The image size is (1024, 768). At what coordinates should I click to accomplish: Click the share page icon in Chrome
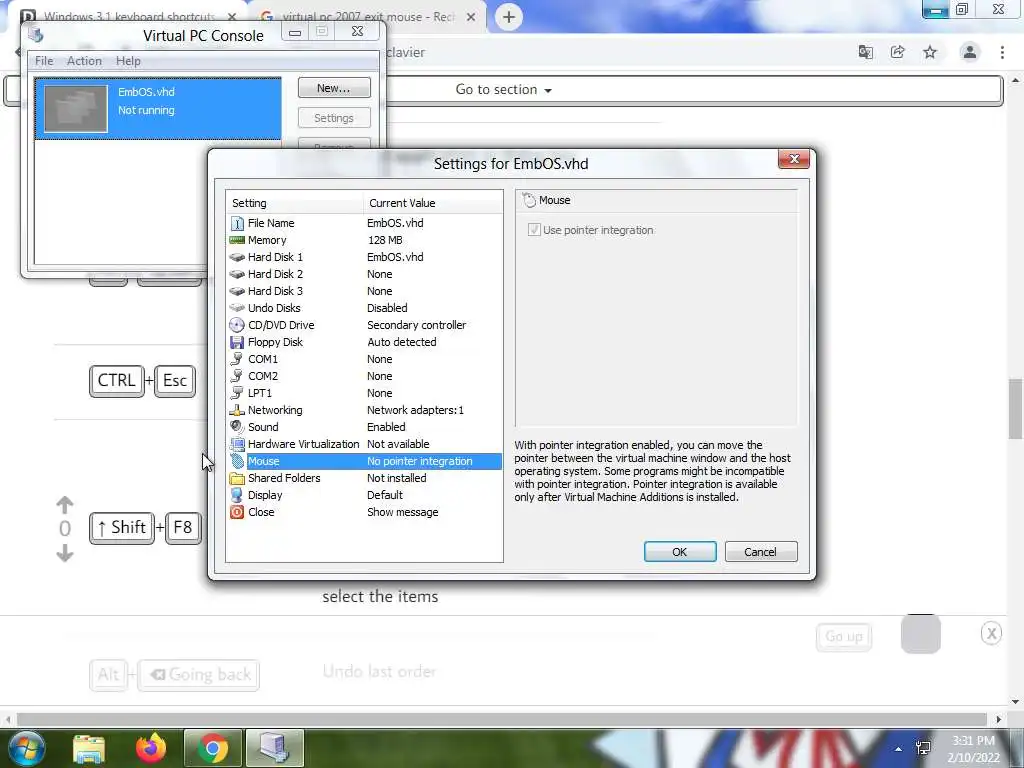click(x=898, y=52)
